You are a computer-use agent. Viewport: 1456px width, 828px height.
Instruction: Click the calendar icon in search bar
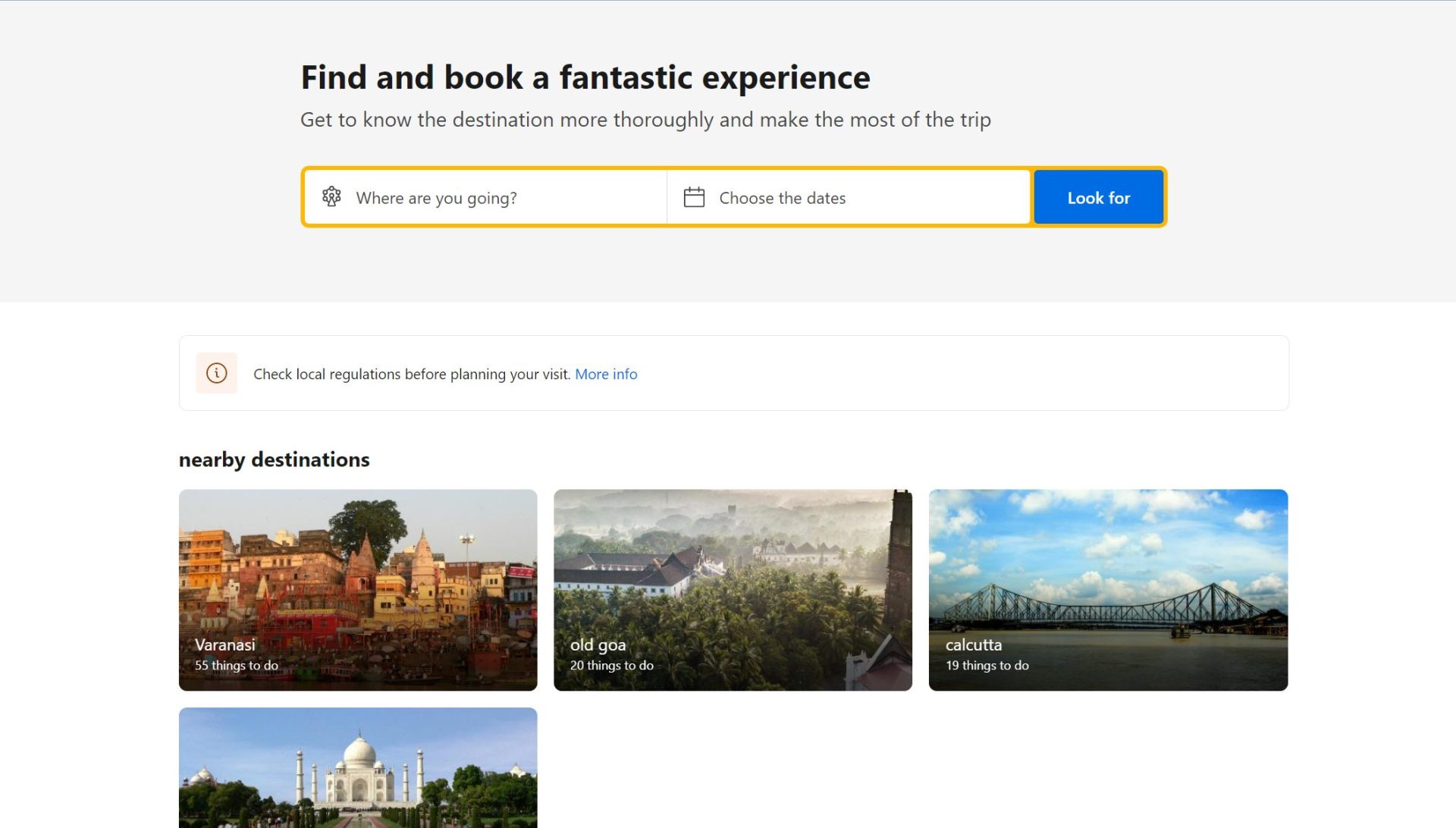(694, 197)
